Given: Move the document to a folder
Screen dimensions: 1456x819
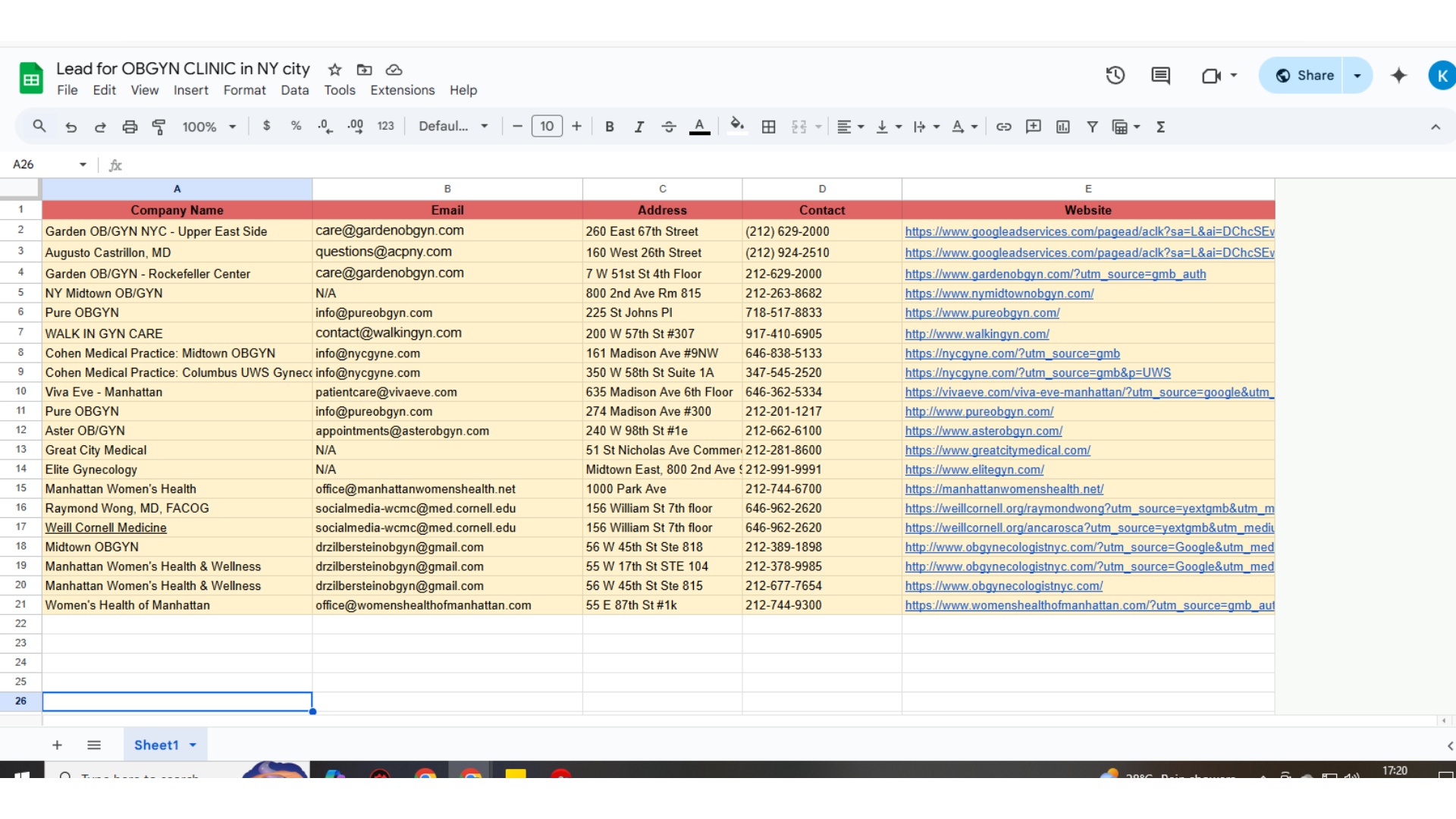Looking at the screenshot, I should click(x=365, y=70).
